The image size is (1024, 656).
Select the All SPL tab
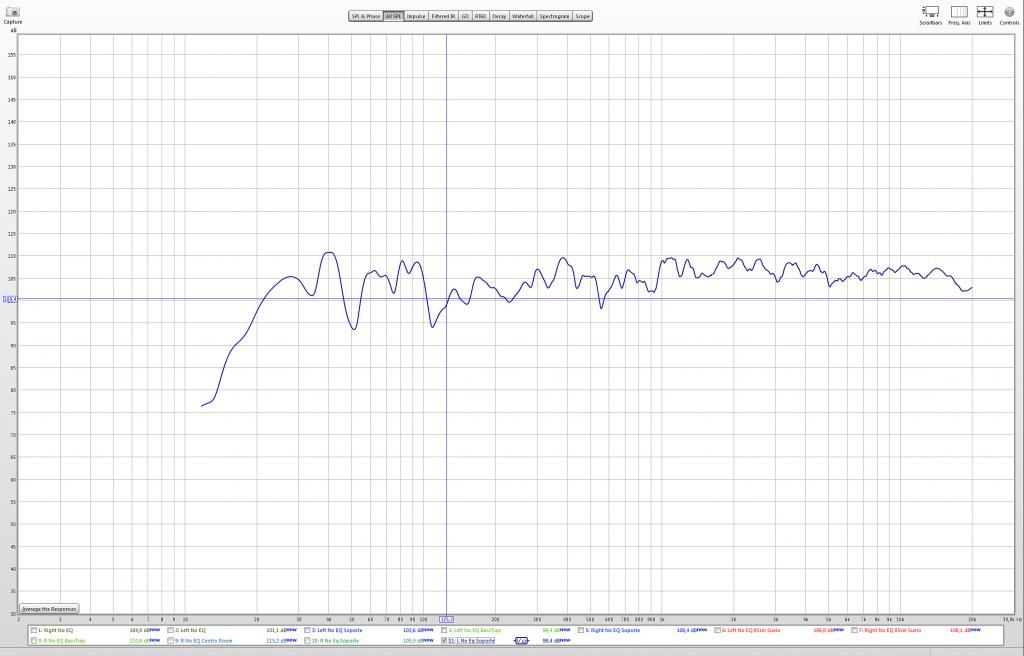click(x=393, y=16)
